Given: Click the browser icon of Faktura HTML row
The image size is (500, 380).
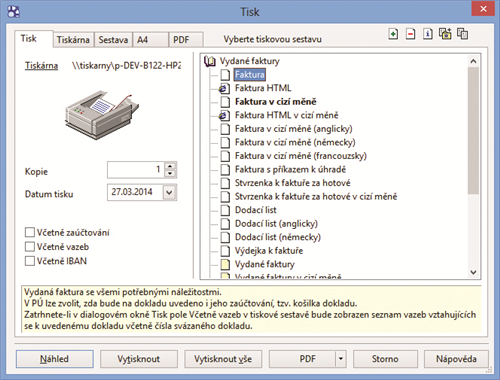Looking at the screenshot, I should click(224, 88).
